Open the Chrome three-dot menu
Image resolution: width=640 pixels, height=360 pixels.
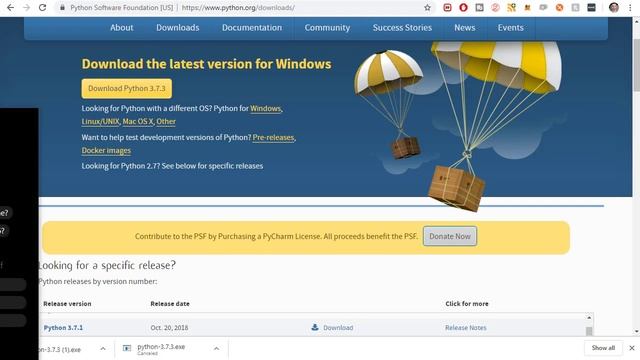pos(630,7)
